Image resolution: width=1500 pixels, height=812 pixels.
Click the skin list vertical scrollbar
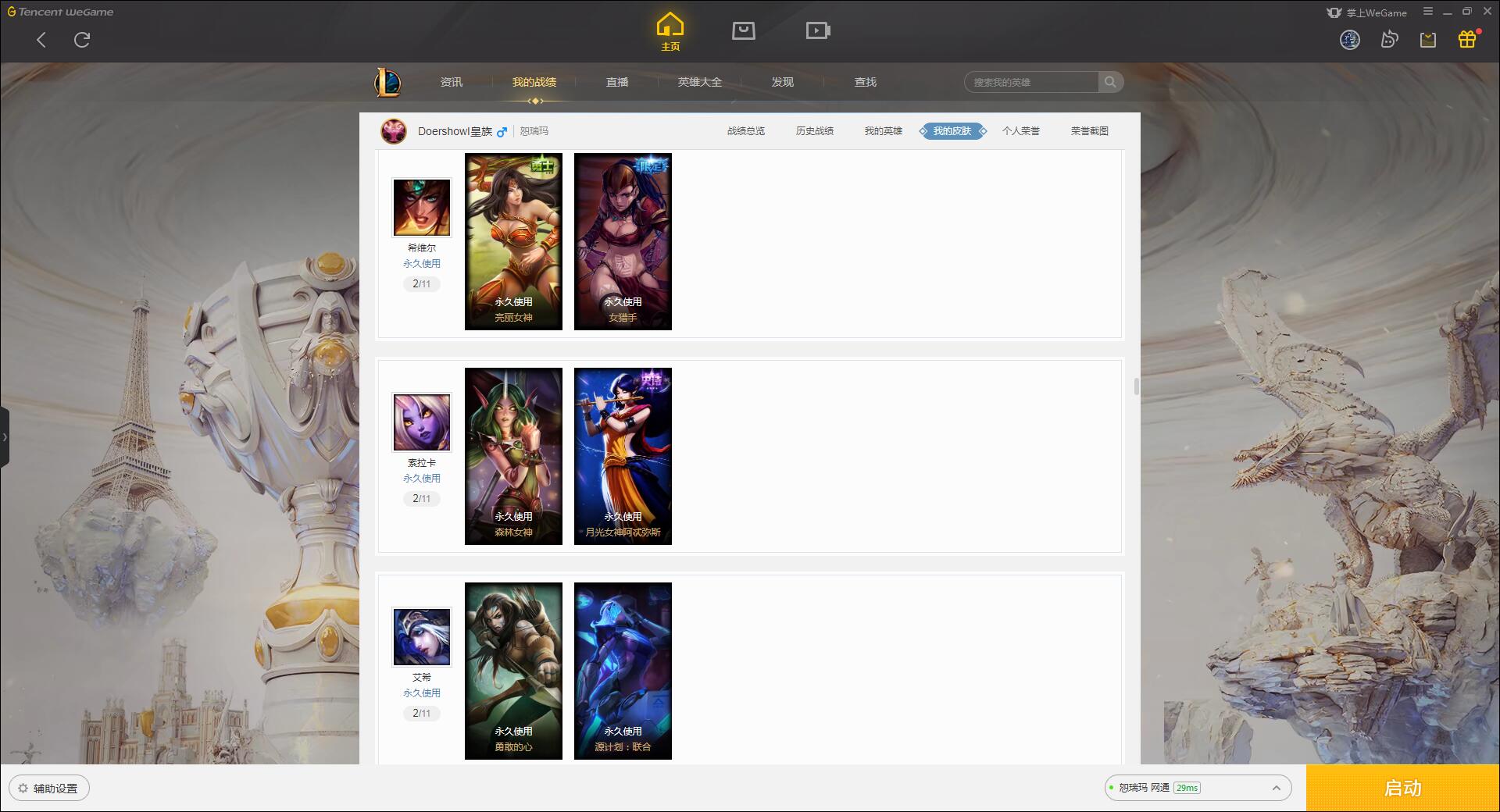pos(1136,386)
